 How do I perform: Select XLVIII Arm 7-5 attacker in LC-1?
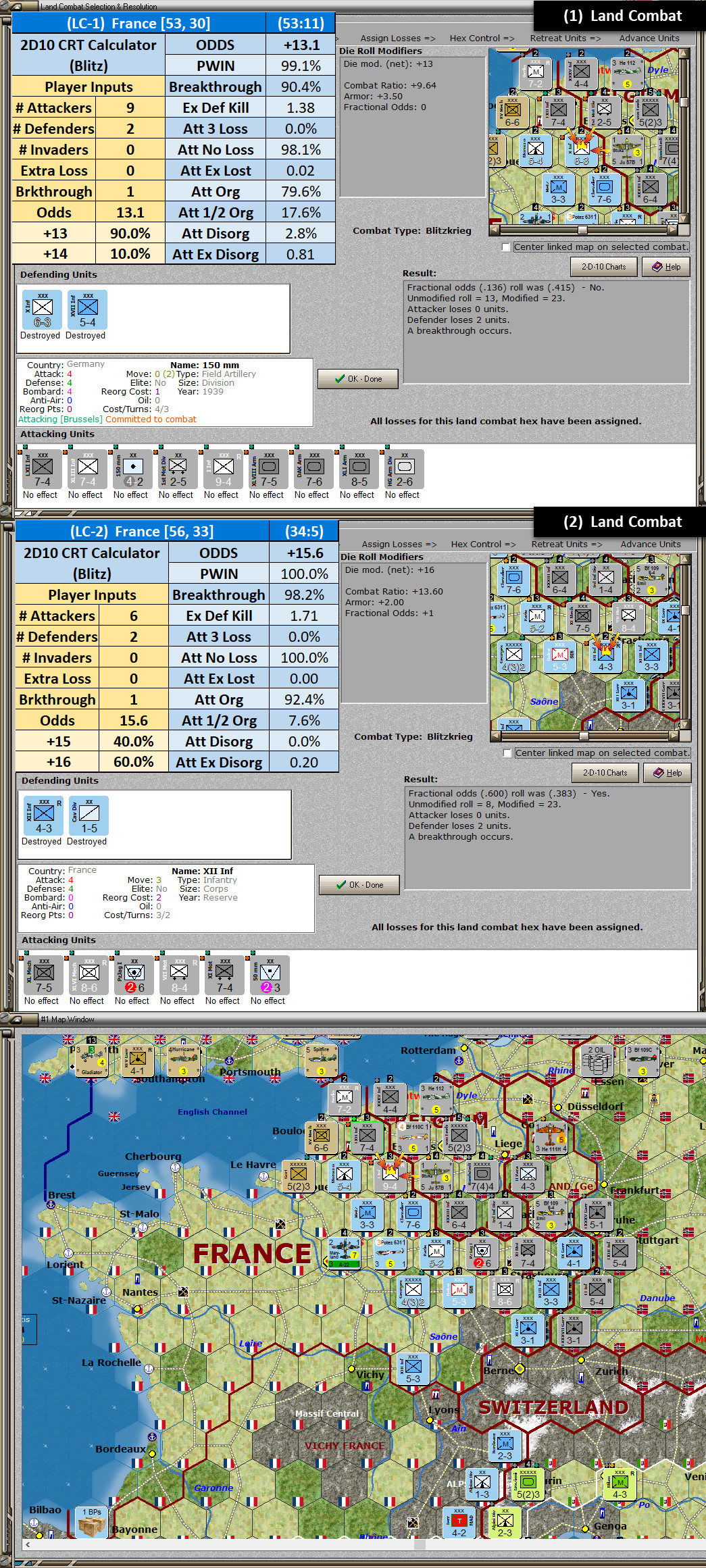268,468
